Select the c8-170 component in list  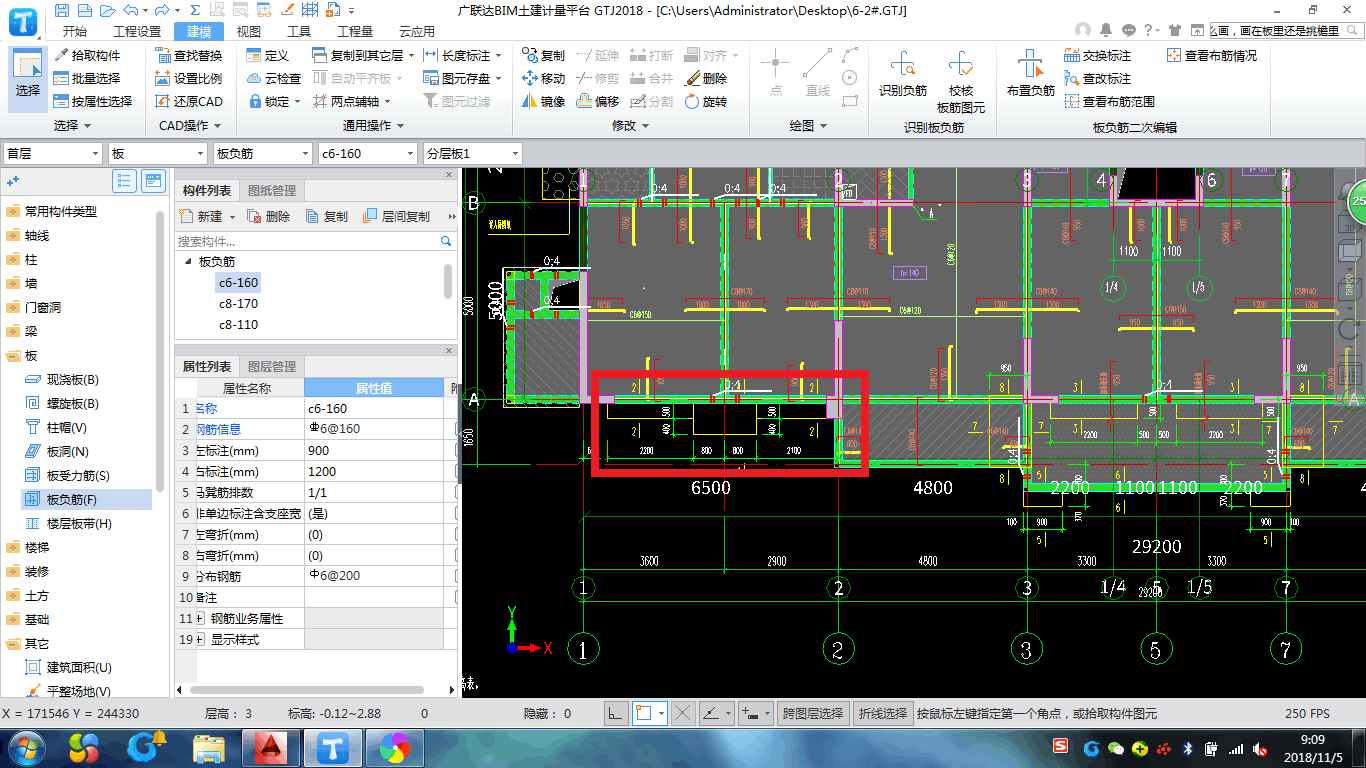pyautogui.click(x=238, y=304)
